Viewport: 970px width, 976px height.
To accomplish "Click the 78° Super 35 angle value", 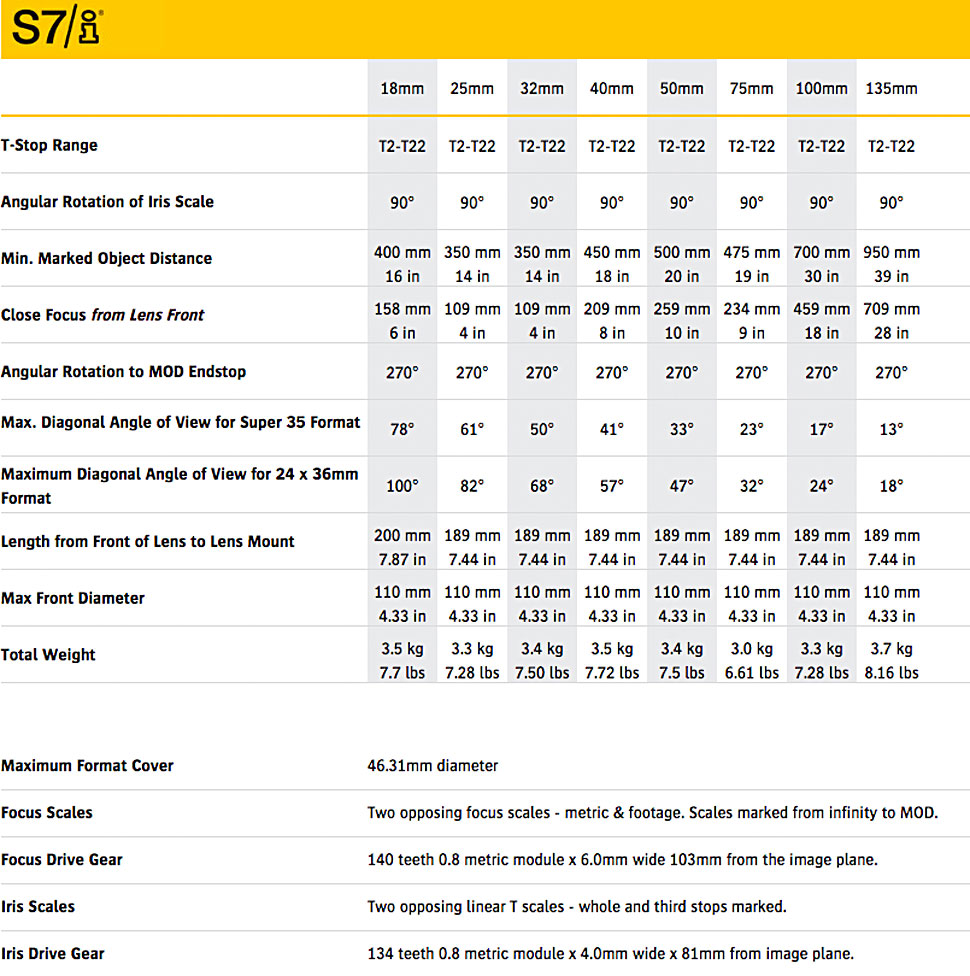I will [402, 429].
